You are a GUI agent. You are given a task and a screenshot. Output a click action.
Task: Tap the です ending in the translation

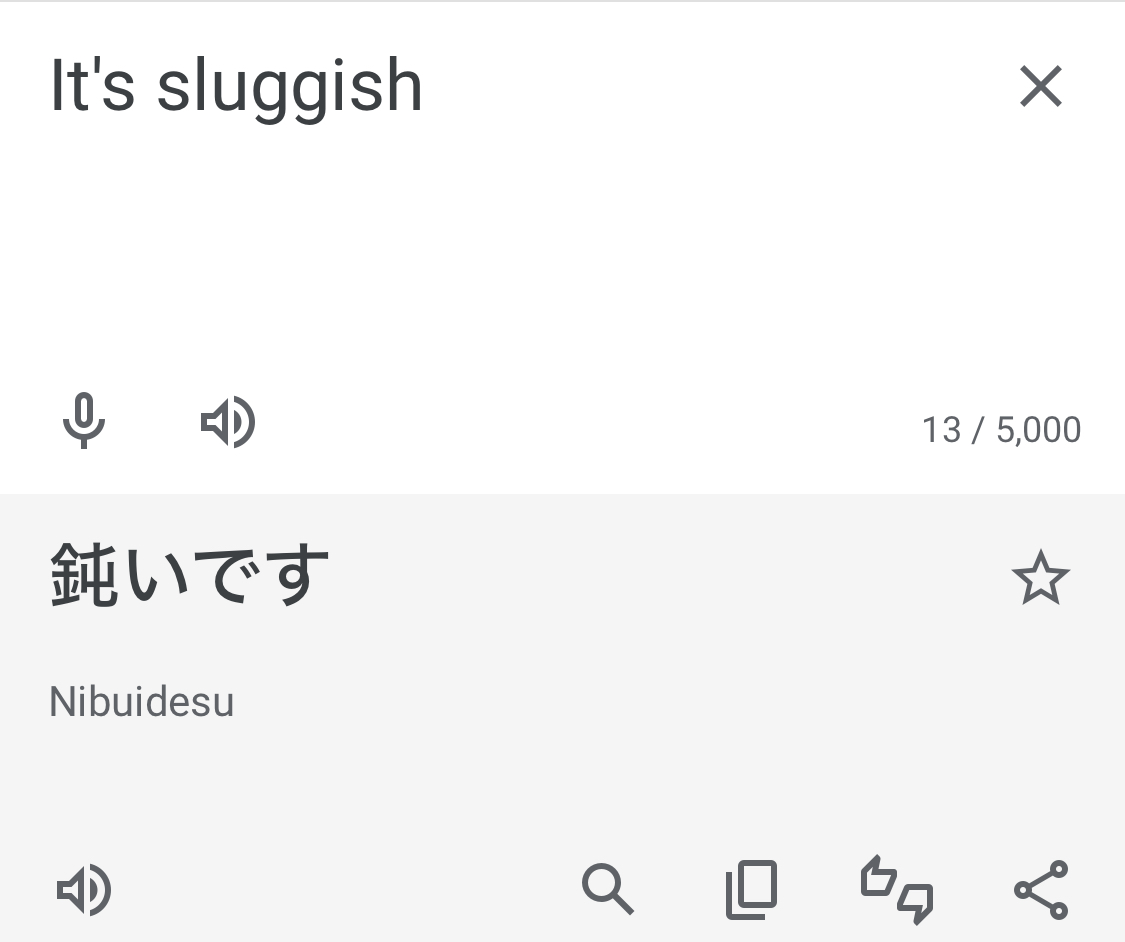click(x=260, y=577)
